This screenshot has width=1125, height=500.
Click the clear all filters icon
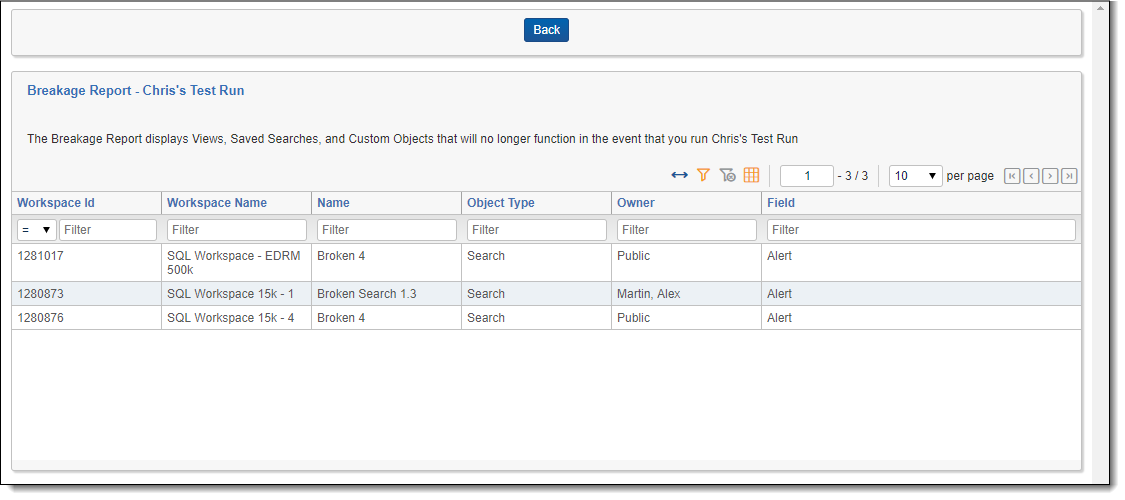(x=727, y=175)
